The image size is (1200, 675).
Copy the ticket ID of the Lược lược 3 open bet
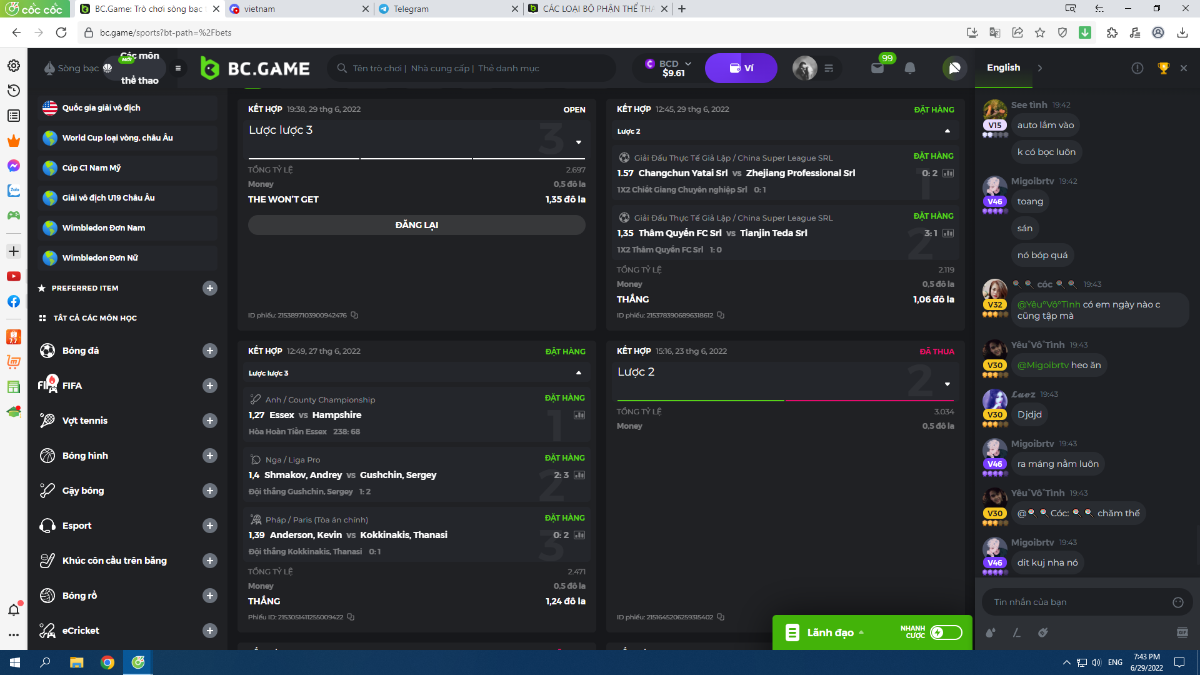click(x=354, y=315)
